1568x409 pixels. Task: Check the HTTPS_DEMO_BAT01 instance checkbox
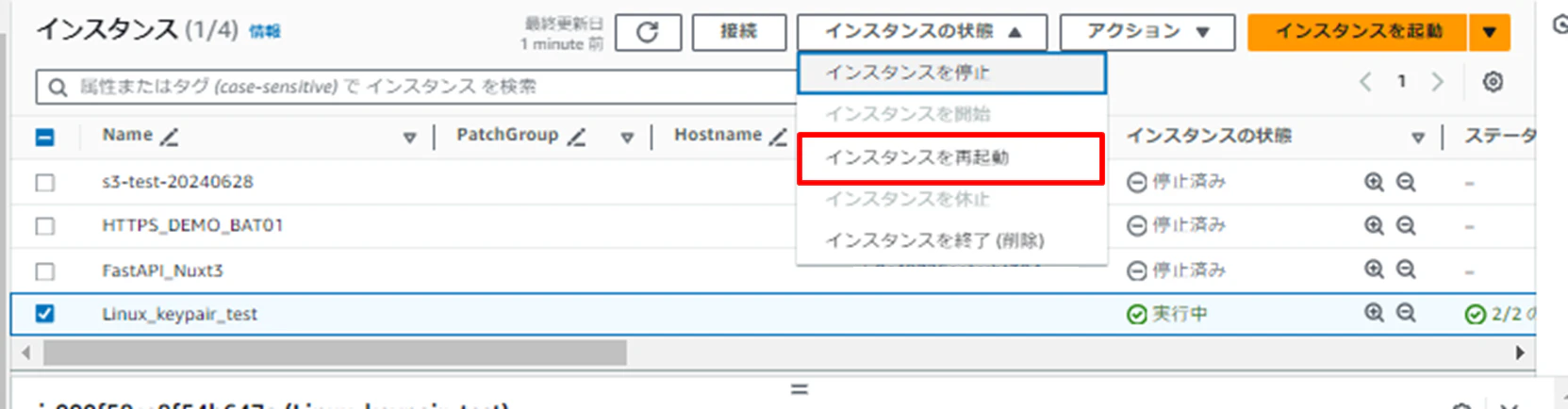point(44,226)
